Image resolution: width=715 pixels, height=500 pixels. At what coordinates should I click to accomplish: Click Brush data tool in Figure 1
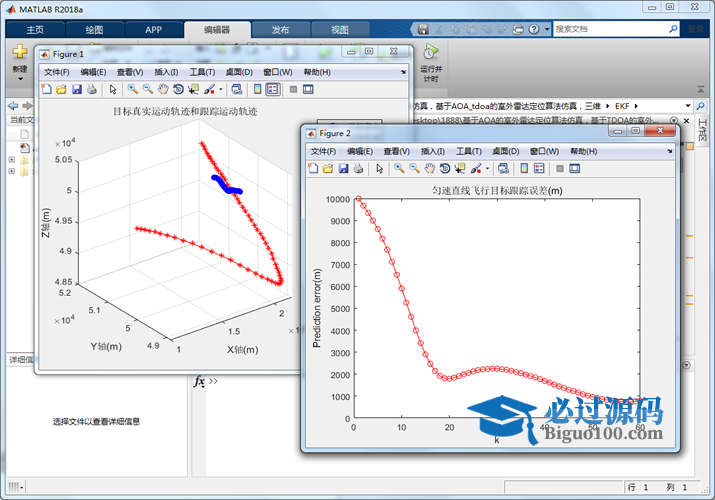click(209, 89)
